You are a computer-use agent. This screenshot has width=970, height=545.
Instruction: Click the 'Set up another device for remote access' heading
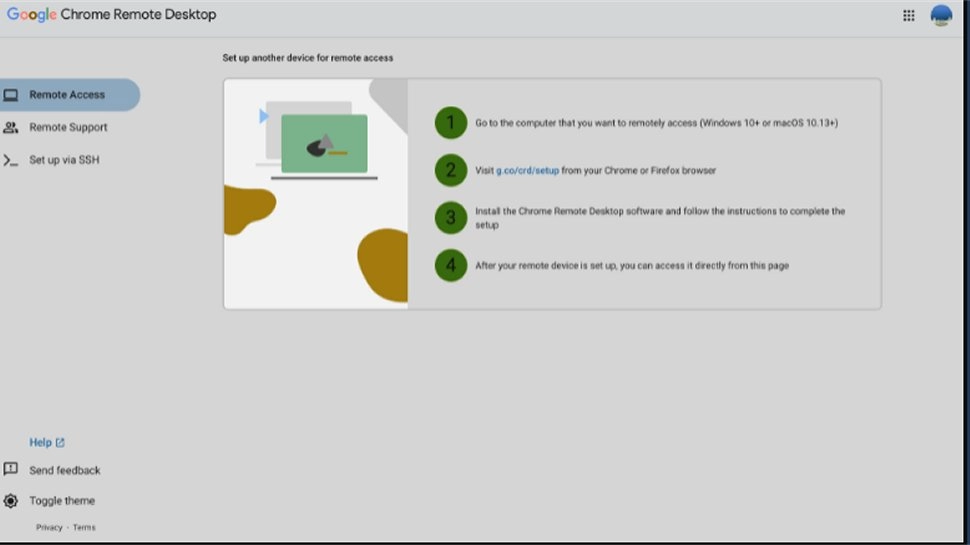(307, 58)
